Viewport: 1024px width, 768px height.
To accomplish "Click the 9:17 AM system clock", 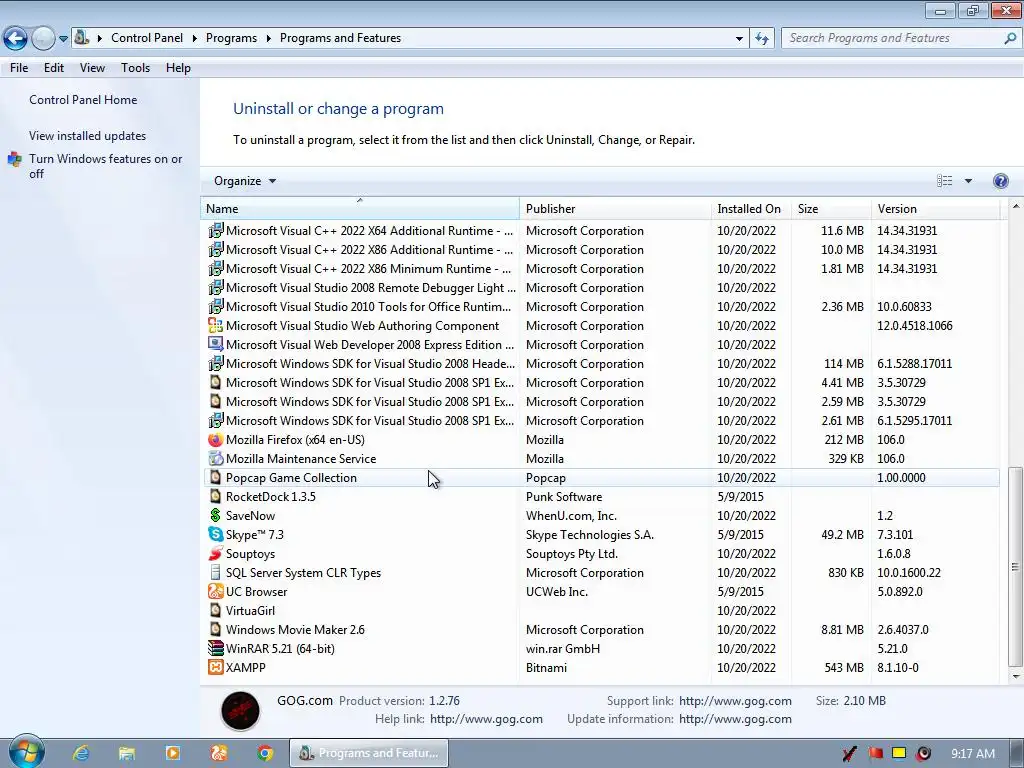I will (972, 754).
